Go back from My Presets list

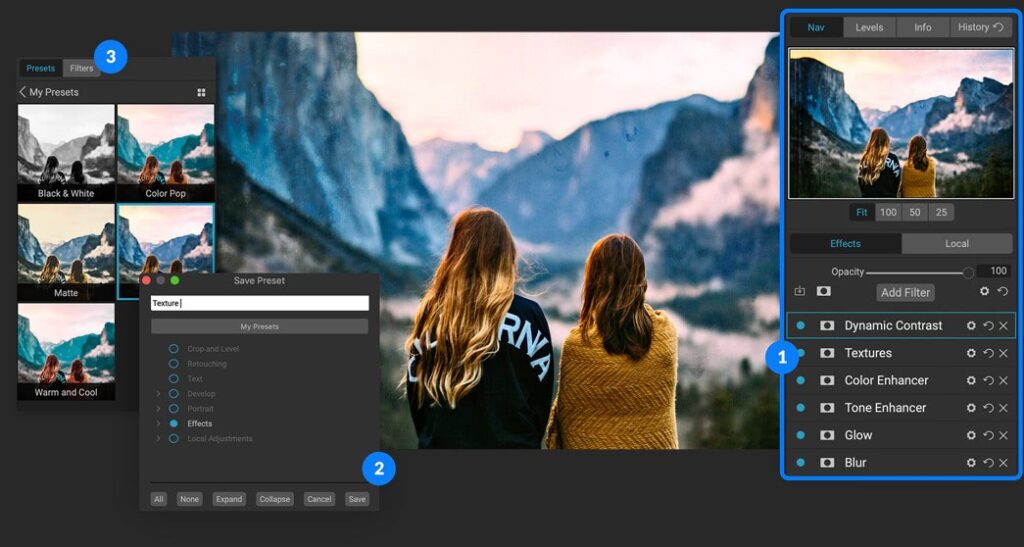tap(23, 92)
